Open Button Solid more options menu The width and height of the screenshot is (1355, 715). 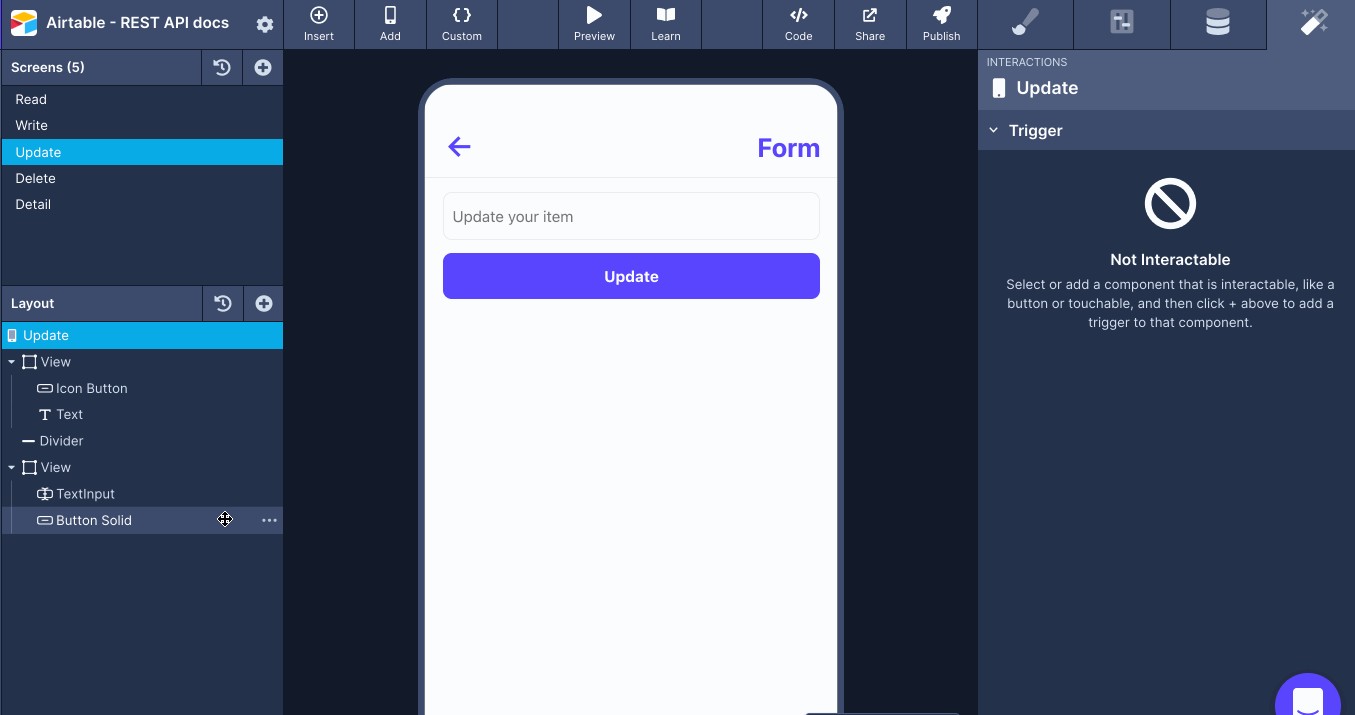click(x=269, y=520)
